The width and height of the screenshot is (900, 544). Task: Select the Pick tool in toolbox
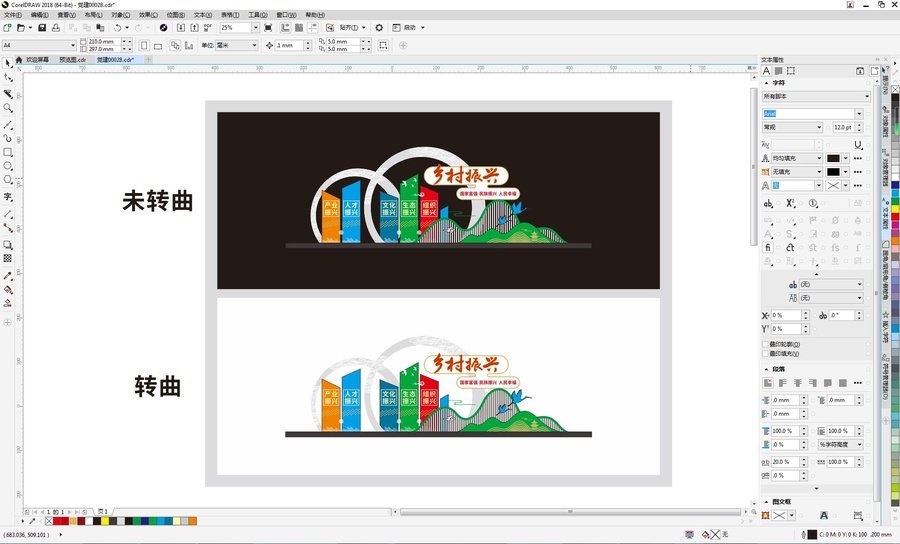(x=7, y=63)
